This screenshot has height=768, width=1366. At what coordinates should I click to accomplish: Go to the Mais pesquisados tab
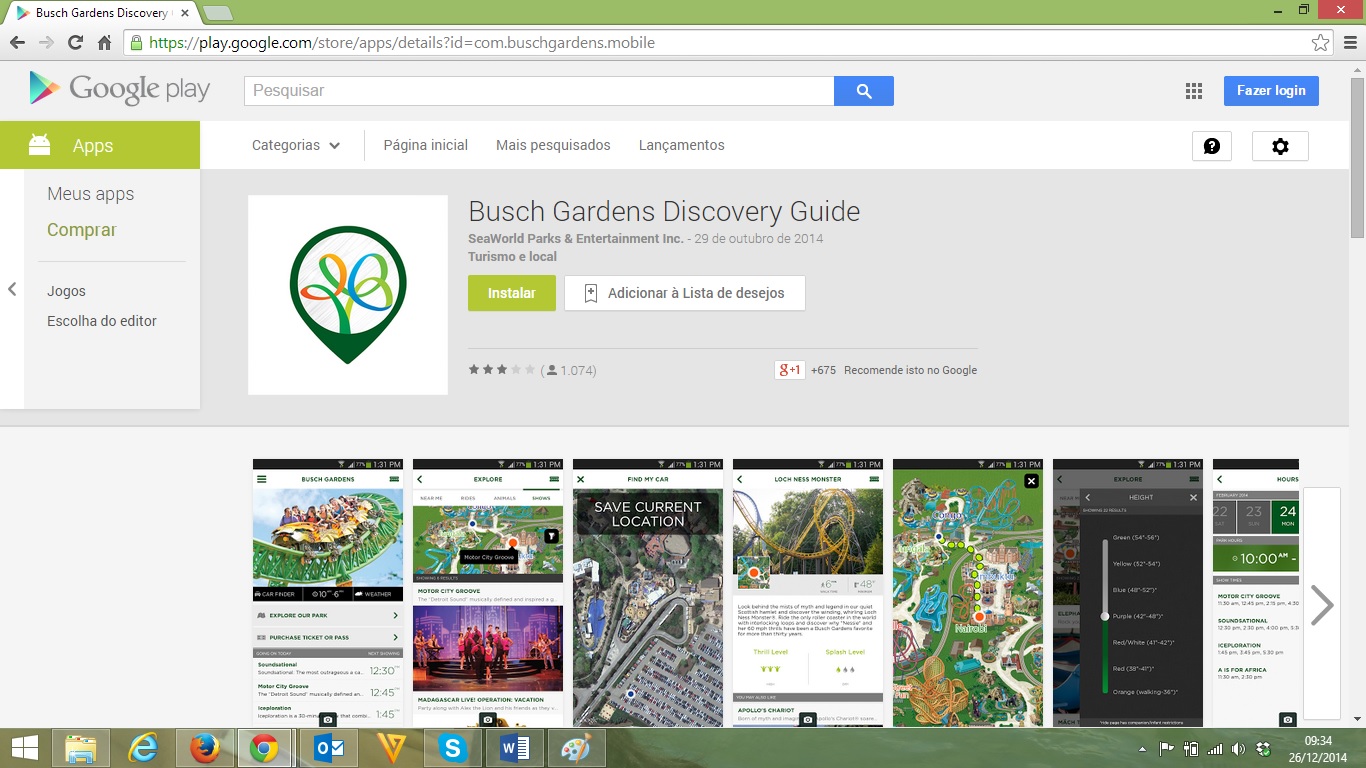[x=553, y=145]
